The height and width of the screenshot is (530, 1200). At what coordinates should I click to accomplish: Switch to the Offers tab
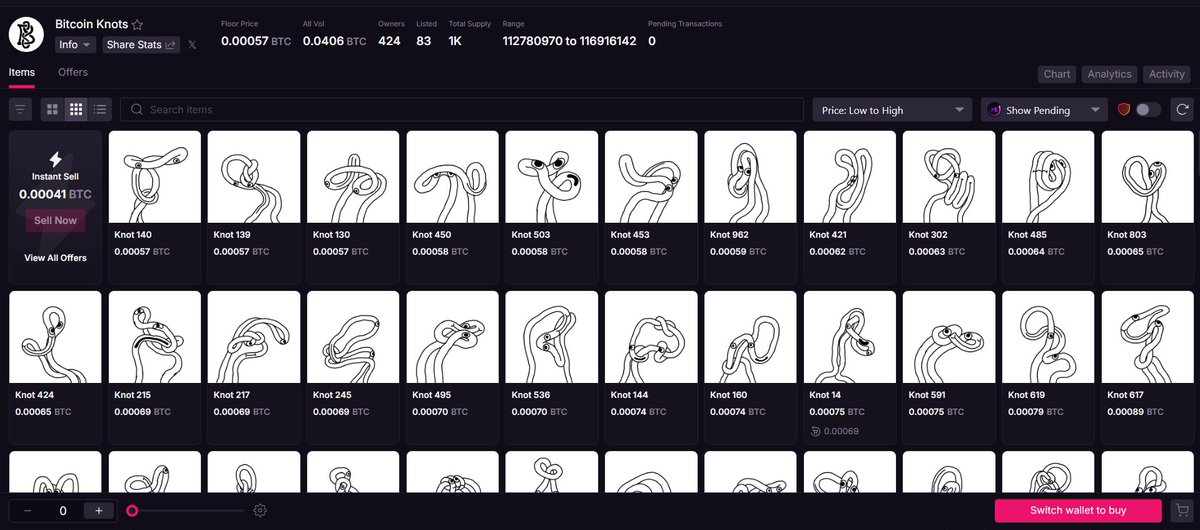[73, 72]
